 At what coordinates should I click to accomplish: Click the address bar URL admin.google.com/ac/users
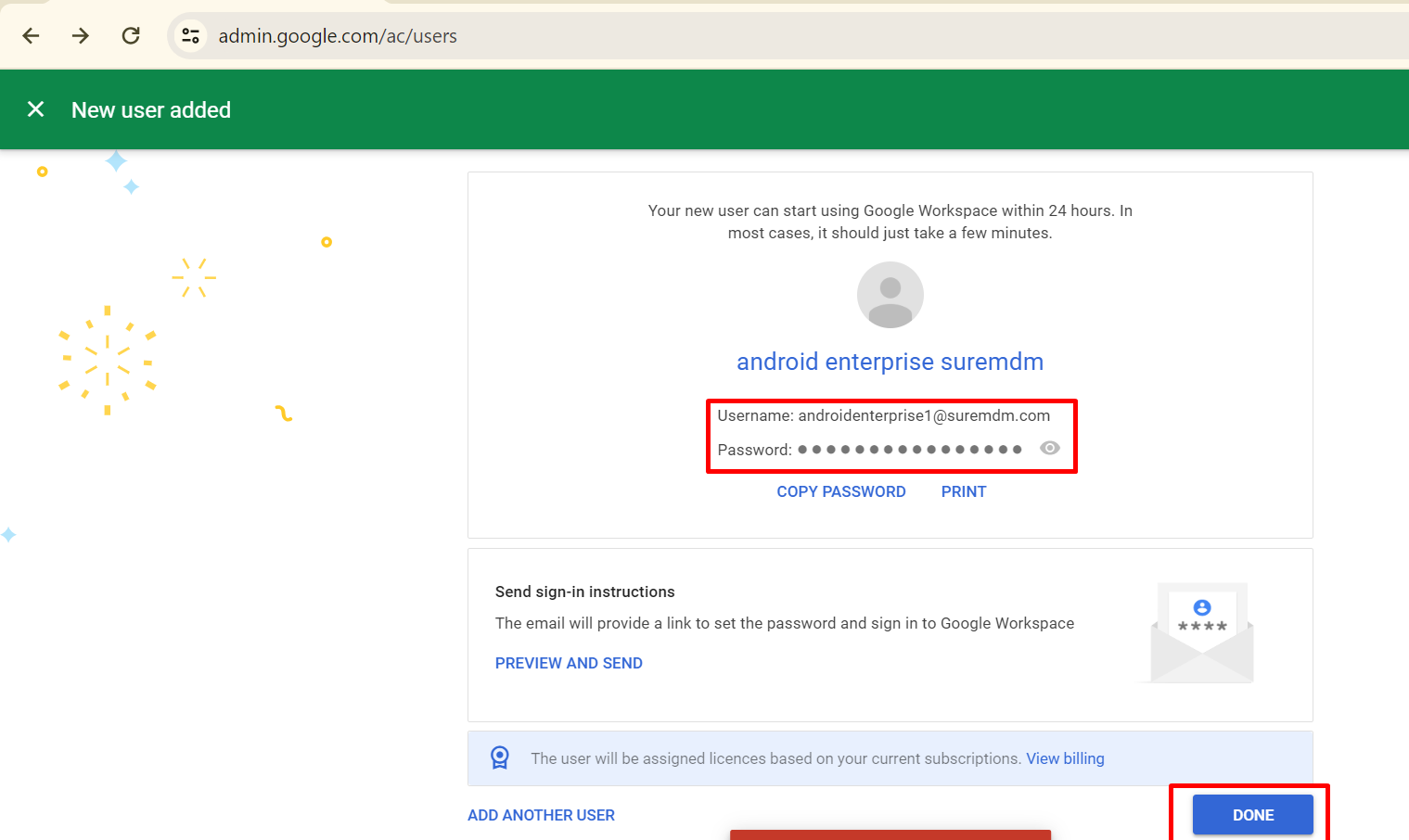pos(338,36)
